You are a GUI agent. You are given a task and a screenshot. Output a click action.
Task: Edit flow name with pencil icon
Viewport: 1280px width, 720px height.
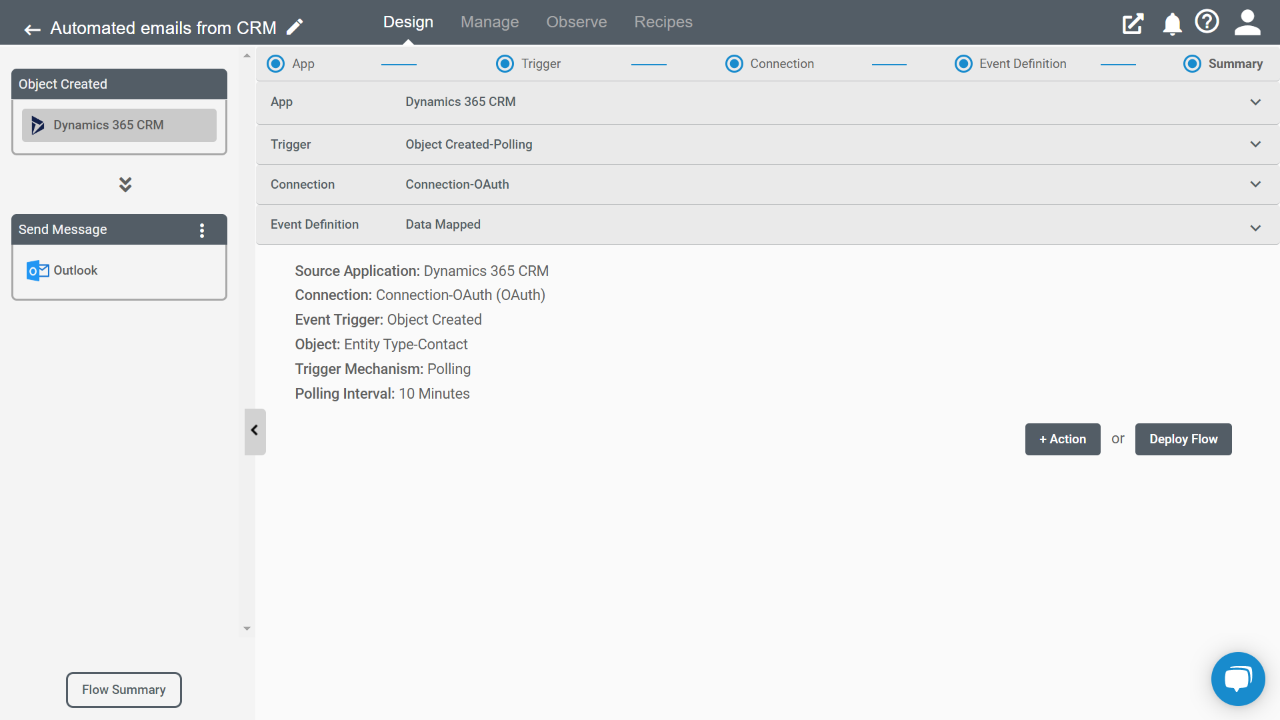[x=294, y=27]
